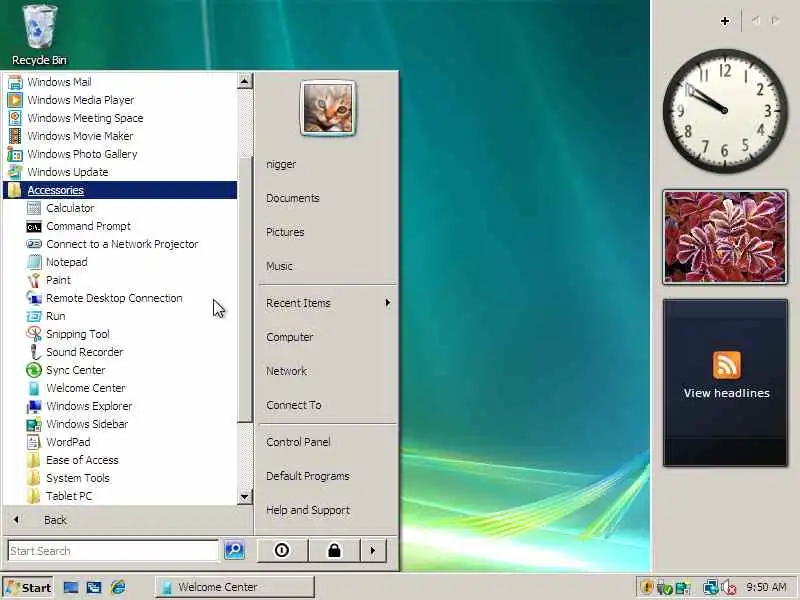Expand the Ease of Access folder
Screen dimensions: 800x600
click(x=120, y=460)
